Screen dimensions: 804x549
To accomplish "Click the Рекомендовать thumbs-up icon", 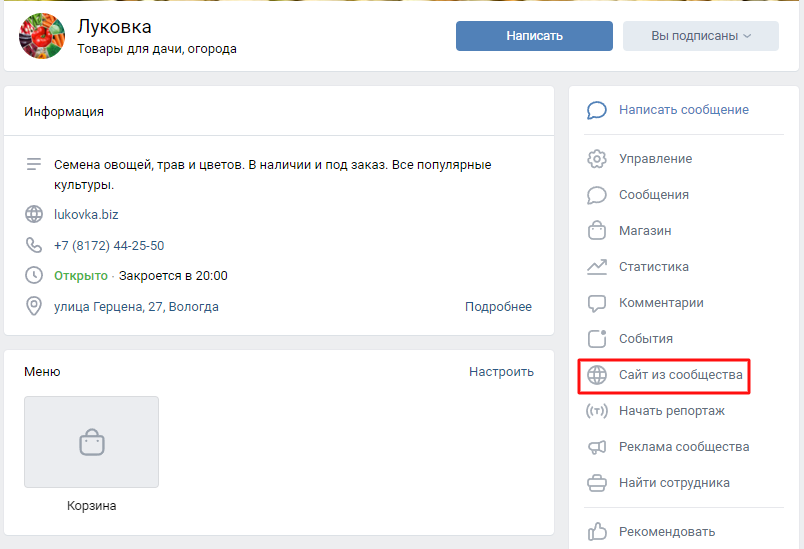I will (x=597, y=531).
